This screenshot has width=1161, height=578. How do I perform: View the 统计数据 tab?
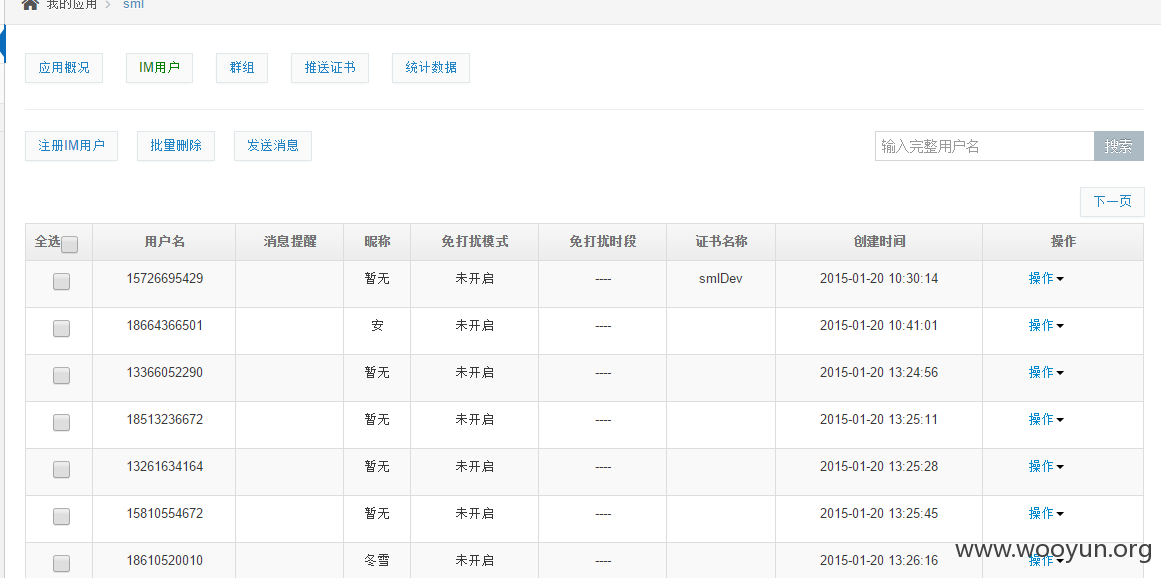(x=430, y=67)
